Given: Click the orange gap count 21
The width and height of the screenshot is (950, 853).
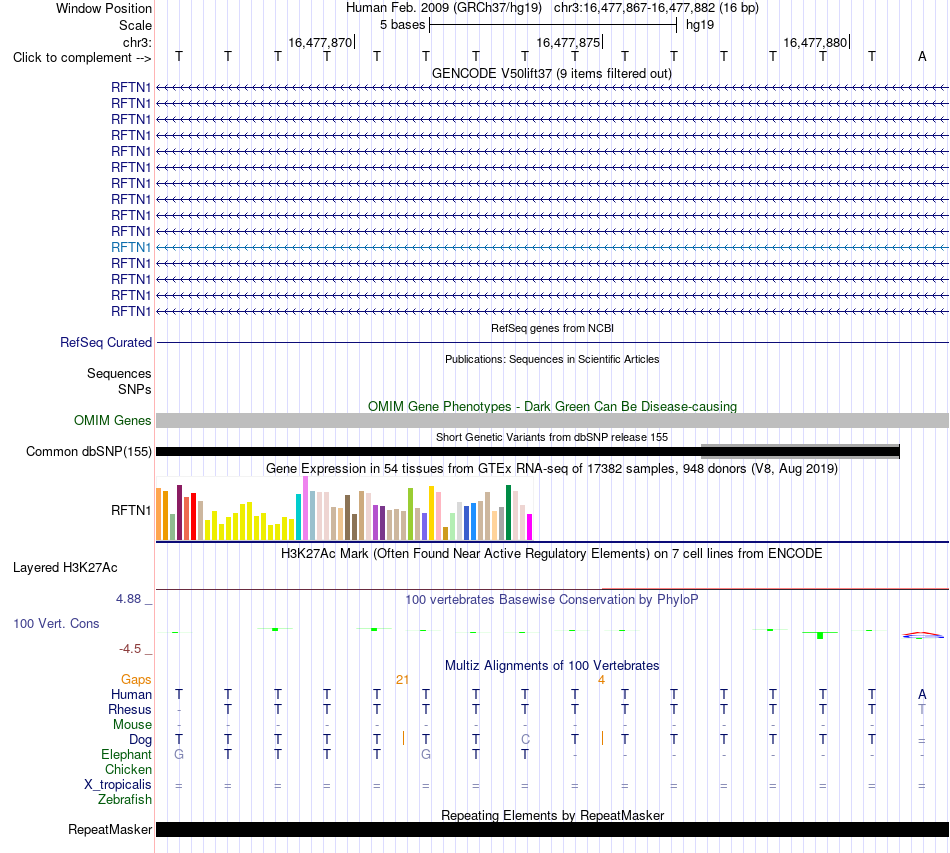Looking at the screenshot, I should [x=402, y=680].
